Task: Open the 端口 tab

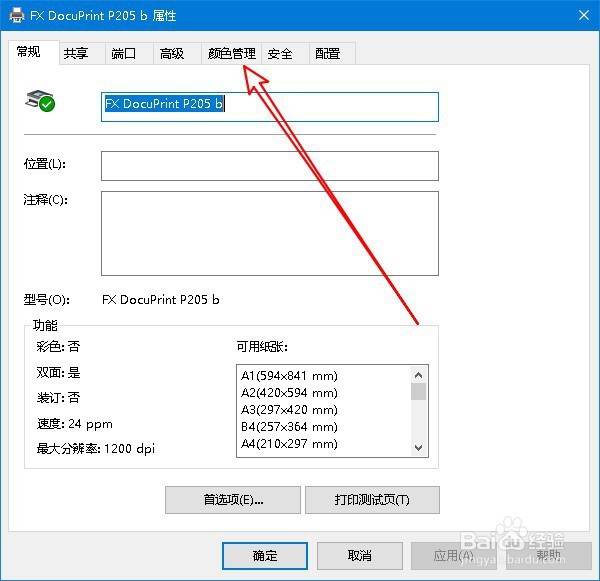Action: pyautogui.click(x=129, y=53)
